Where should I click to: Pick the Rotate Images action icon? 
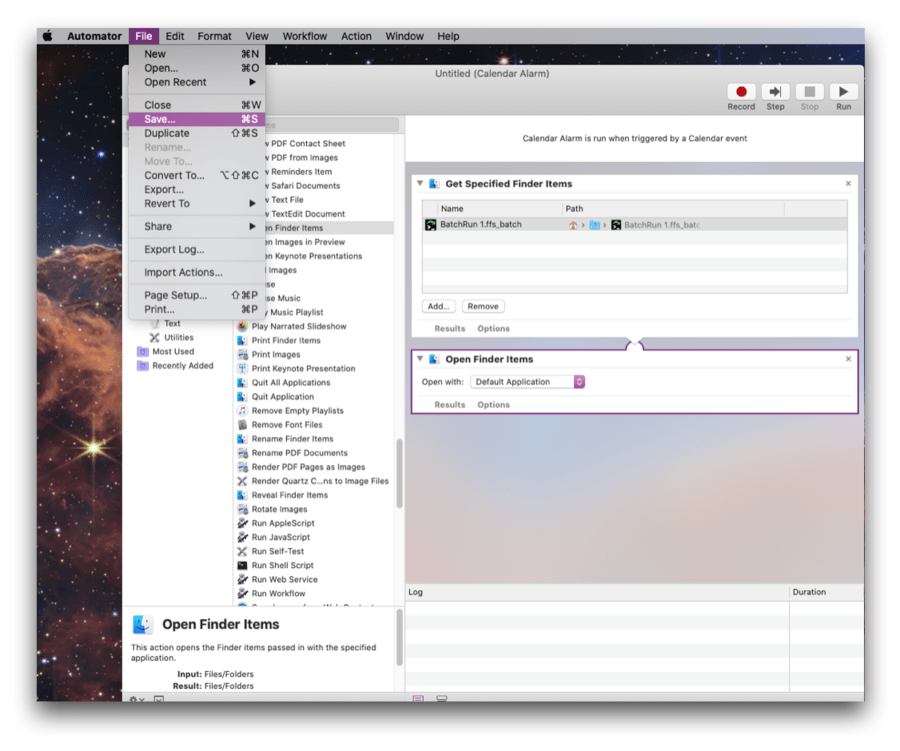241,509
